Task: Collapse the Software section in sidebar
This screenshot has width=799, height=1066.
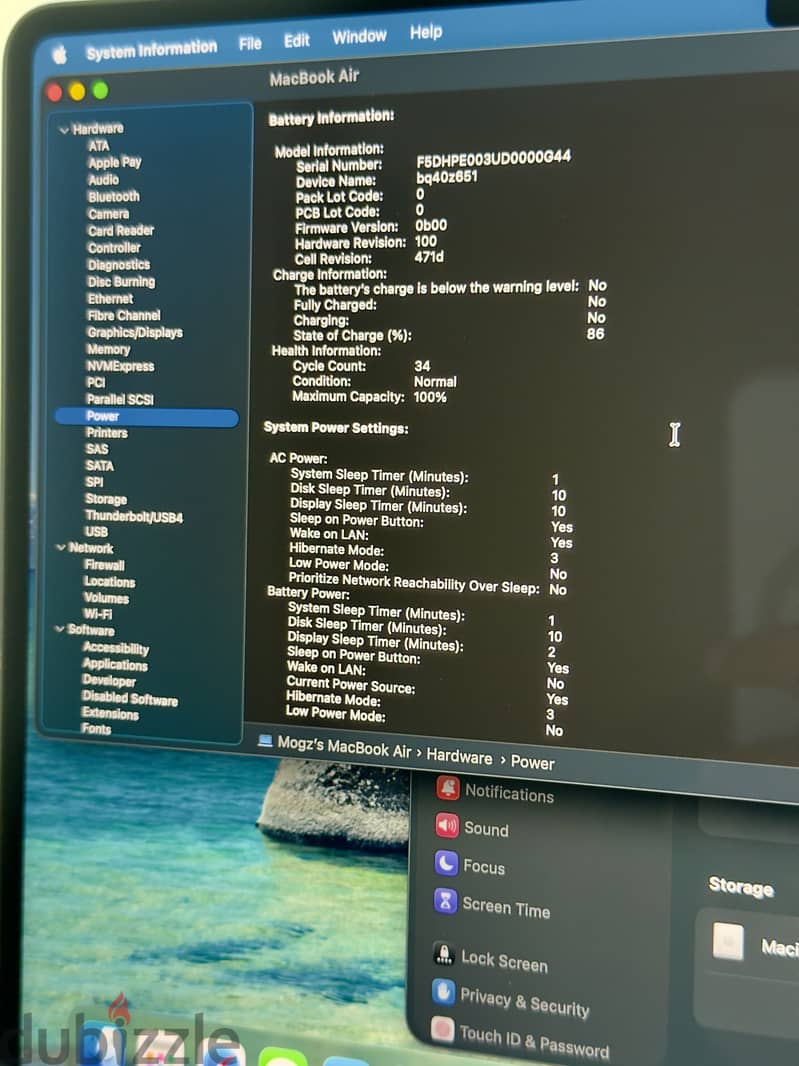Action: point(60,629)
